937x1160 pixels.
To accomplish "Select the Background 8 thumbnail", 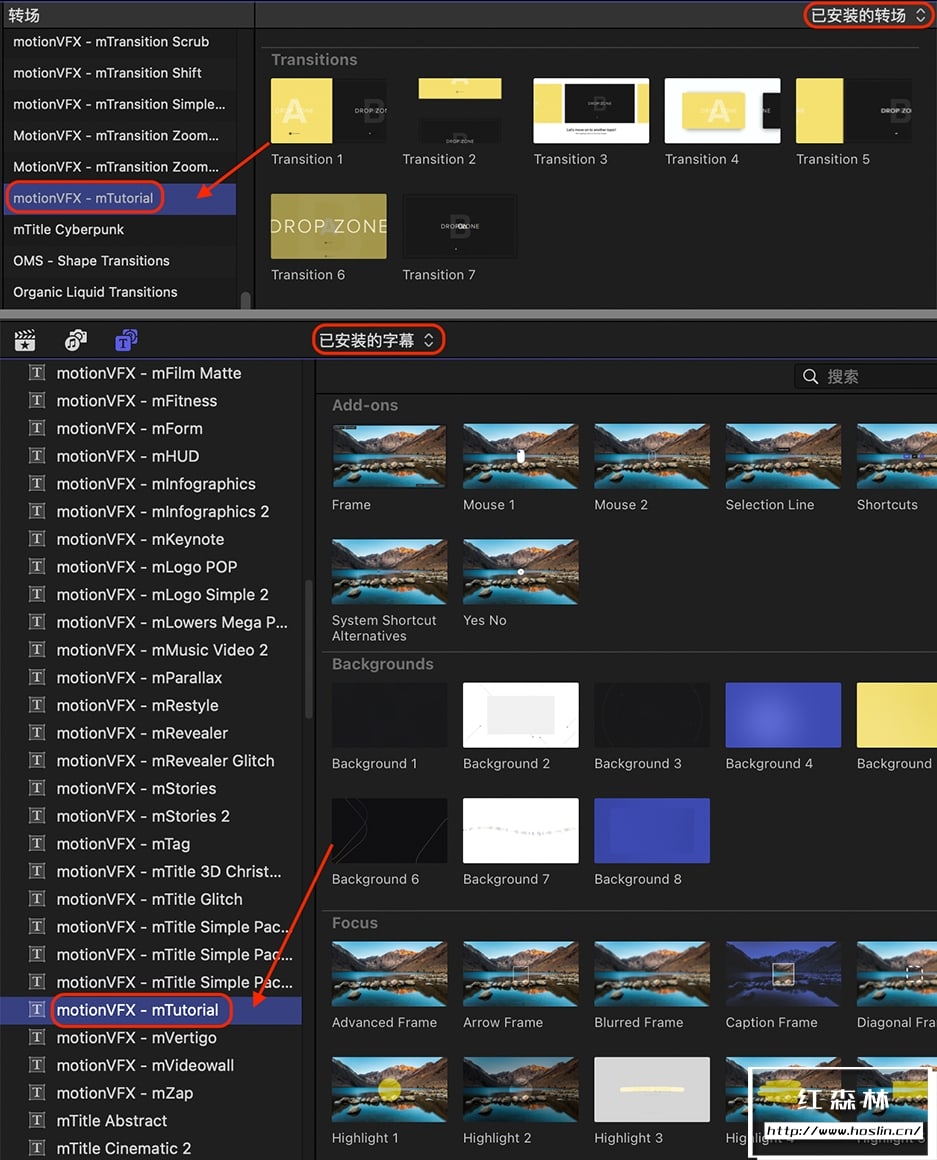I will 652,830.
